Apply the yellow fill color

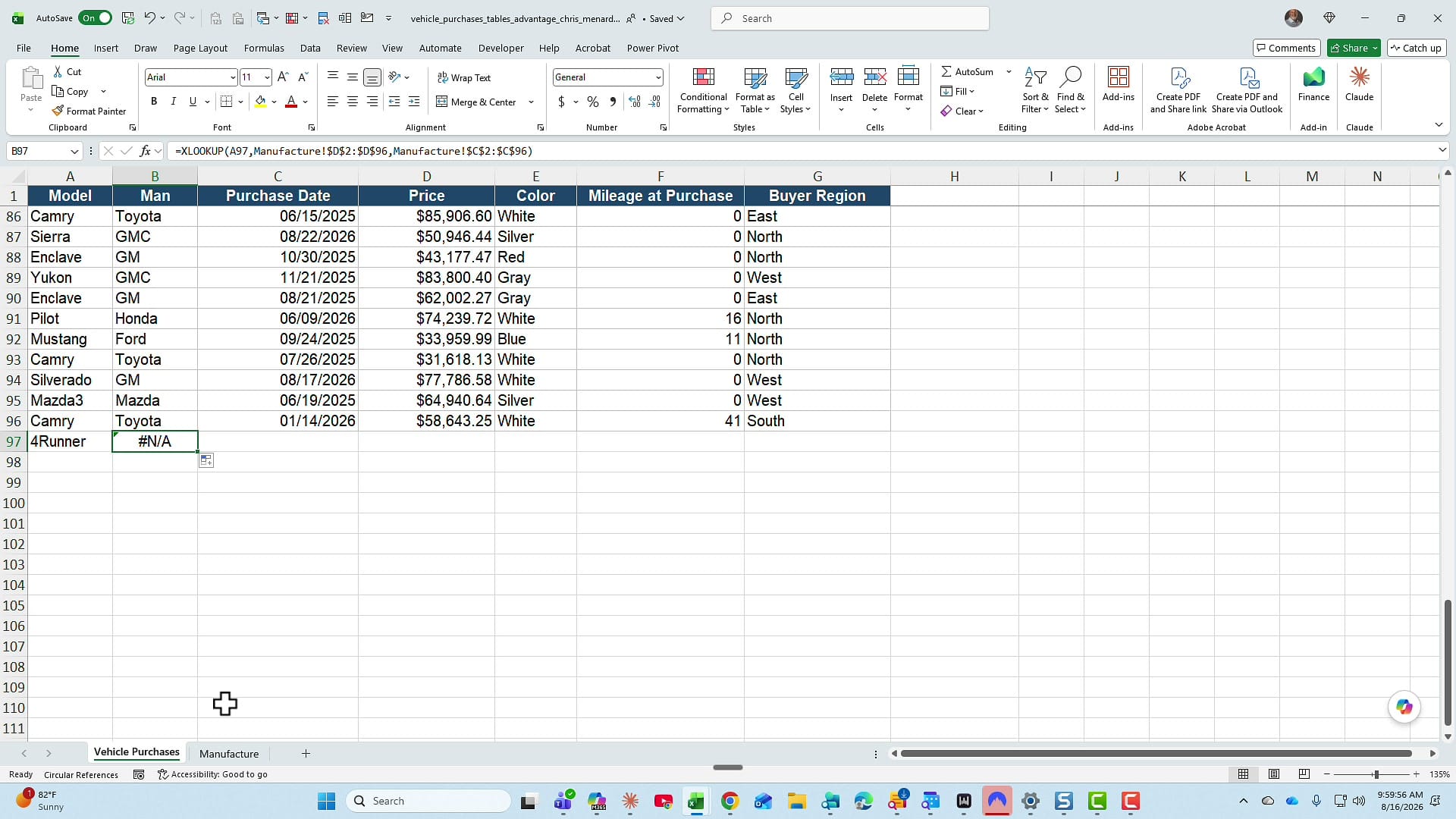point(260,102)
